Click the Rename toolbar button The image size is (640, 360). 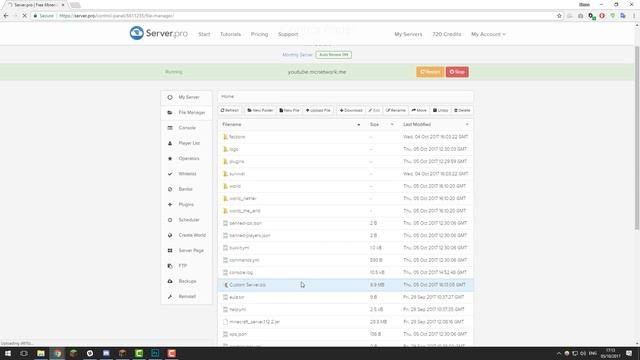tap(396, 110)
